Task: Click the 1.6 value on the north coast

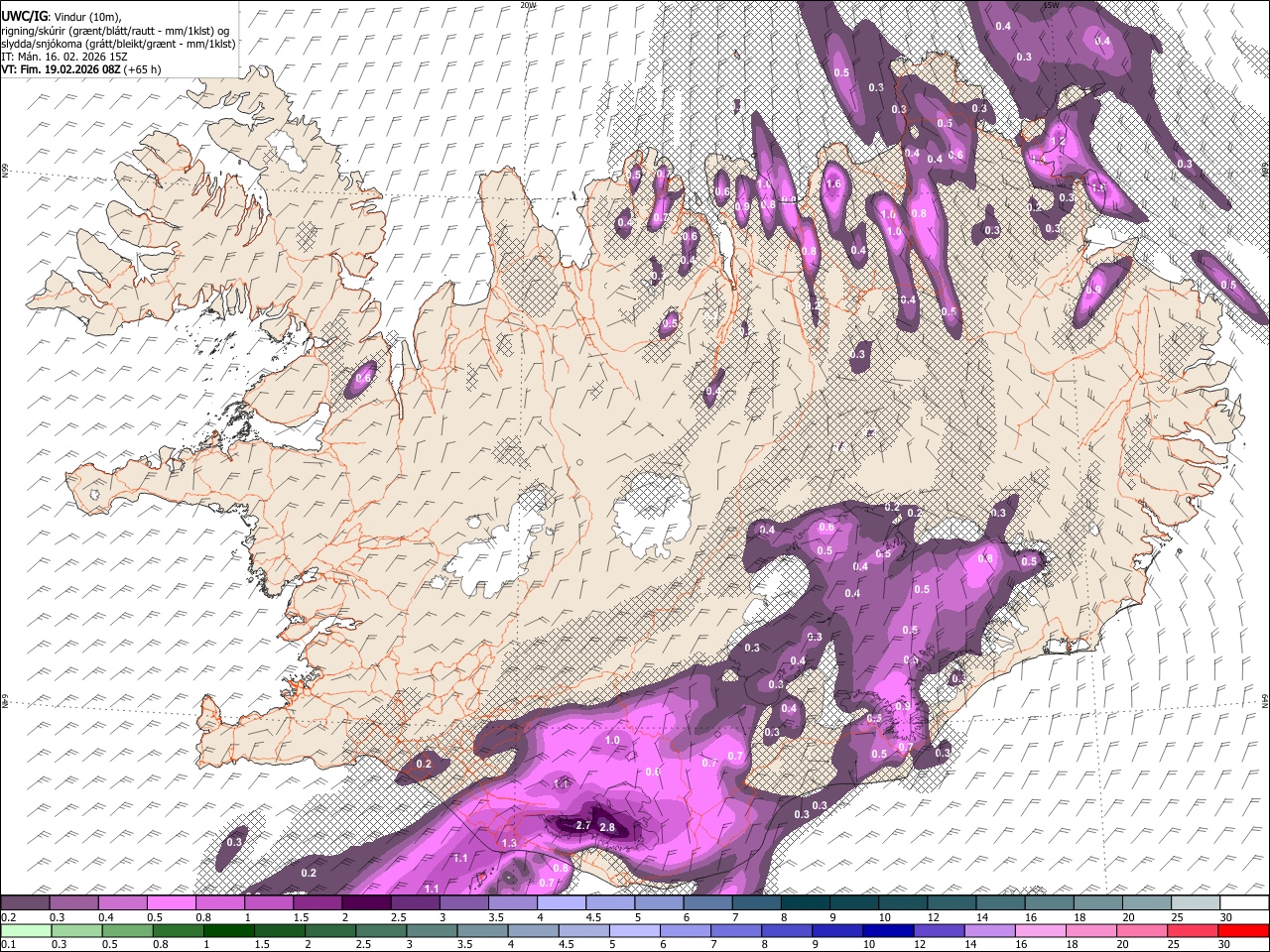Action: [833, 183]
